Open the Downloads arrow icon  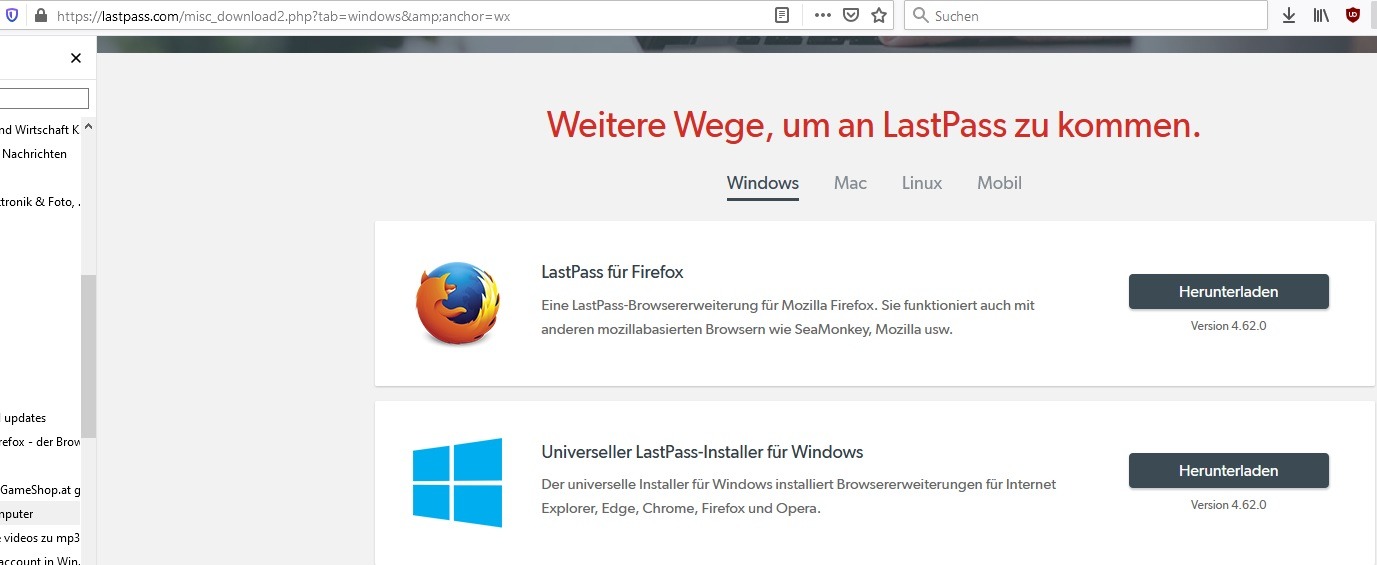click(x=1289, y=15)
